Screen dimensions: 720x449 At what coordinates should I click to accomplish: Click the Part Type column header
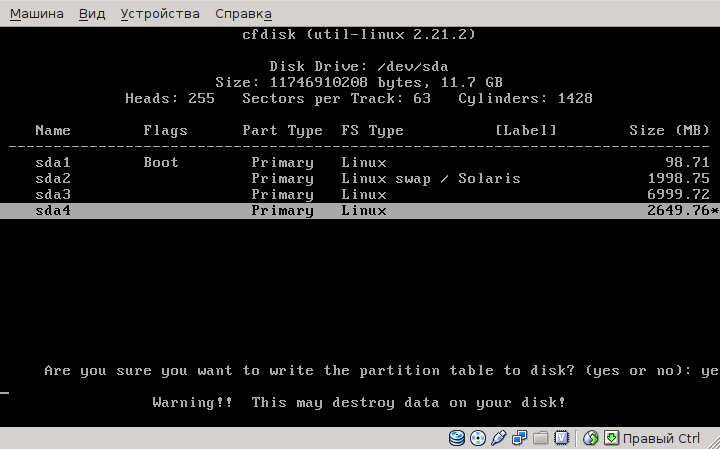[282, 131]
